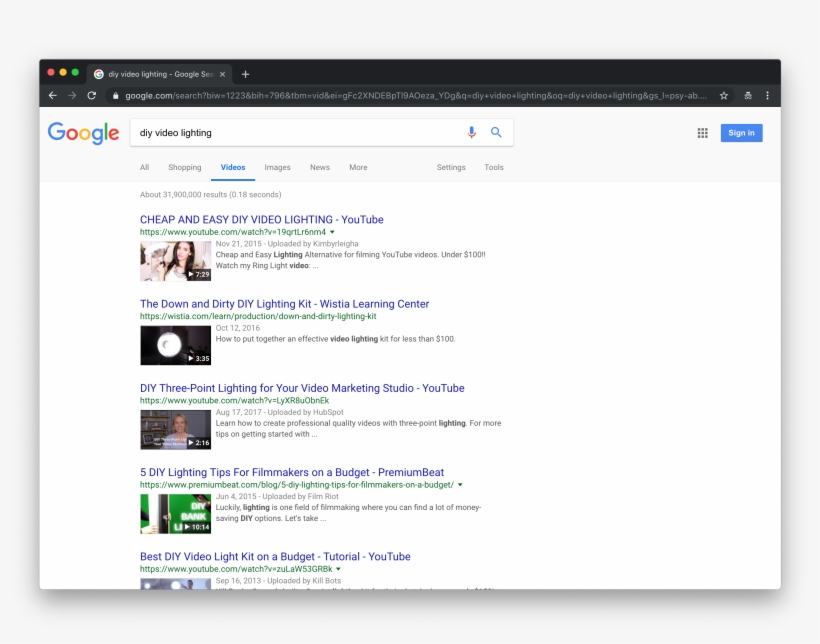Image resolution: width=820 pixels, height=644 pixels.
Task: Open search Settings
Action: (x=451, y=167)
